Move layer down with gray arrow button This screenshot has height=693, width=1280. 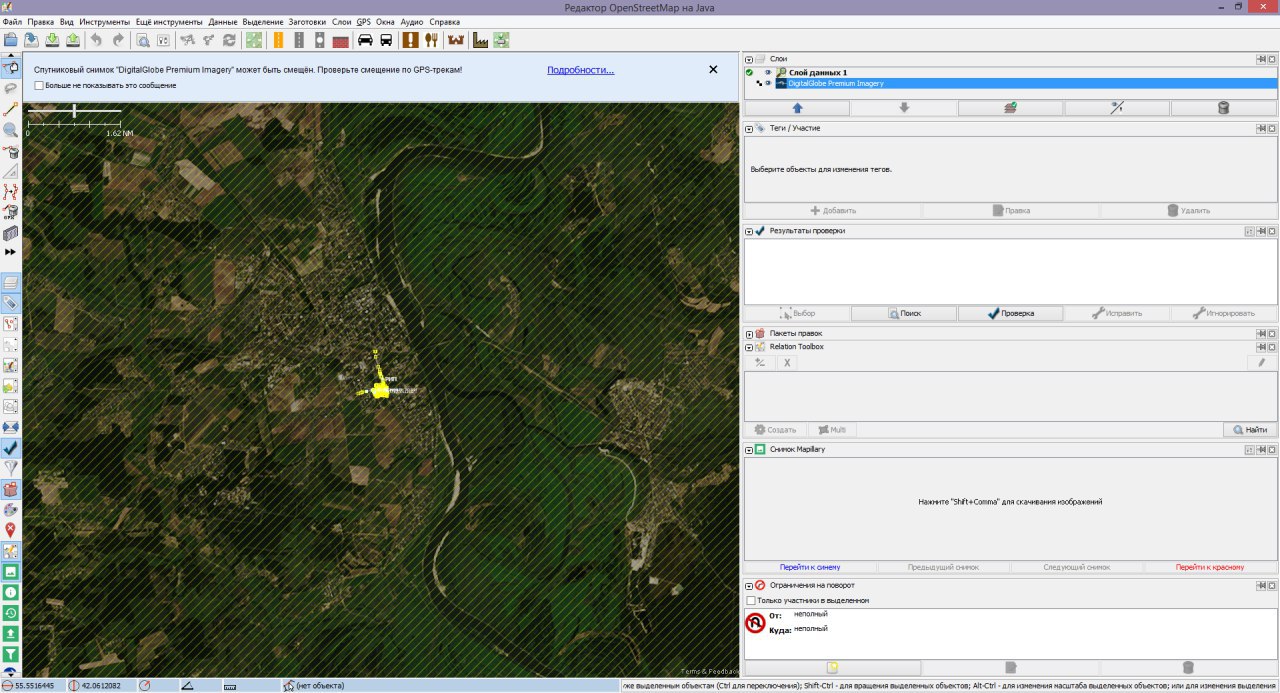[904, 108]
